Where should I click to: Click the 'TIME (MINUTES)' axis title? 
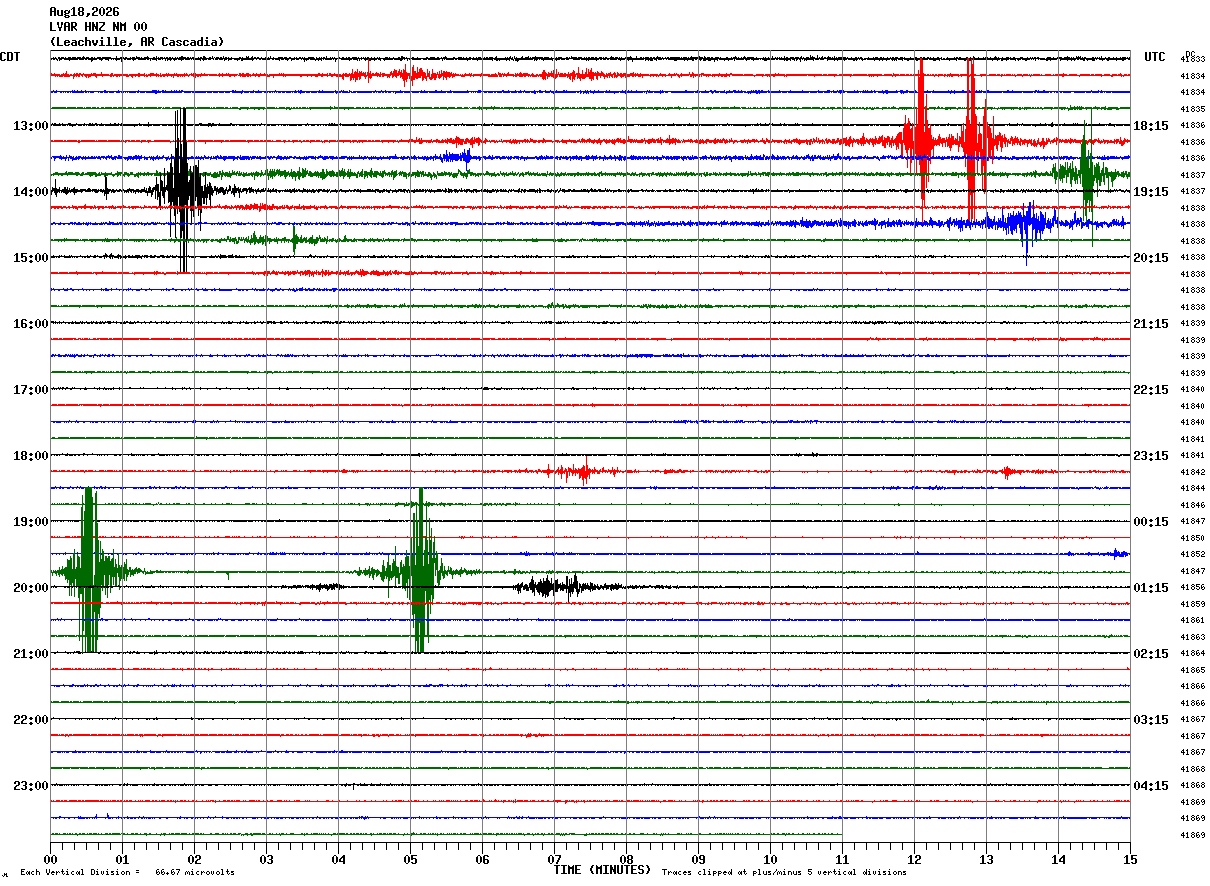[602, 870]
